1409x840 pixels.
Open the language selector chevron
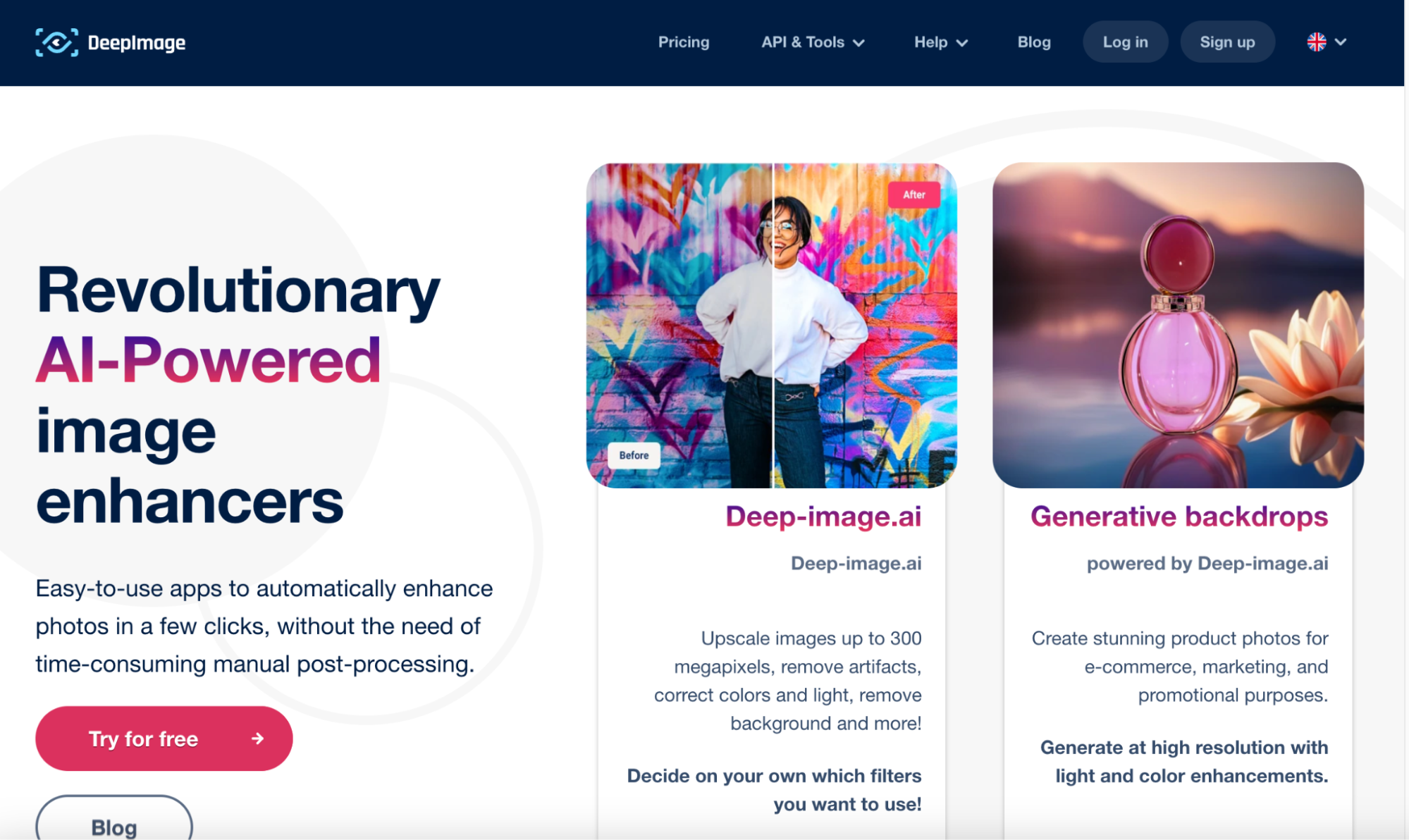tap(1341, 42)
